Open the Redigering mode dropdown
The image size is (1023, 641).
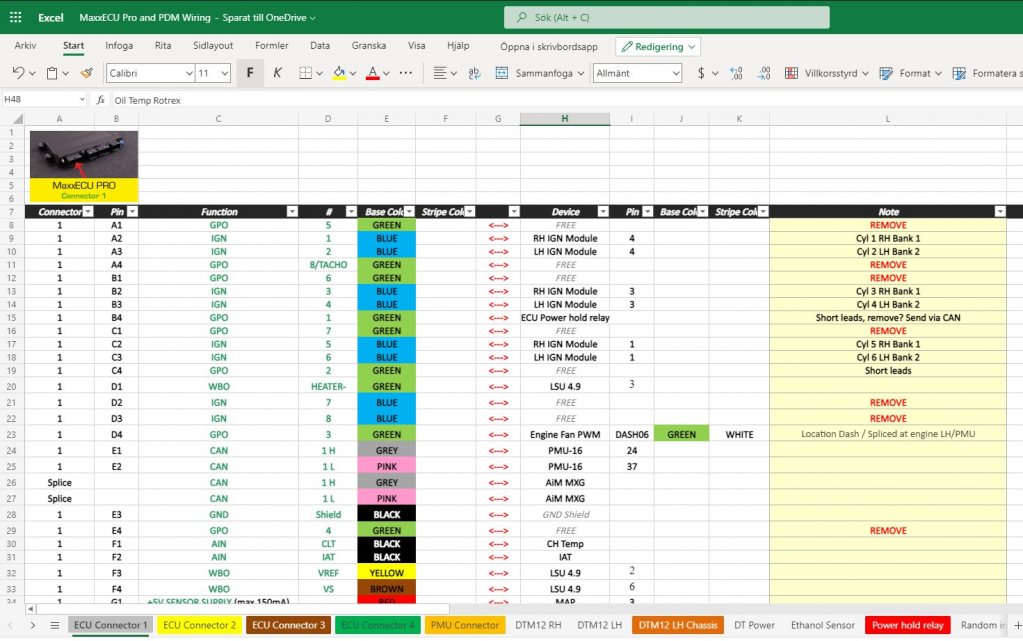click(658, 46)
